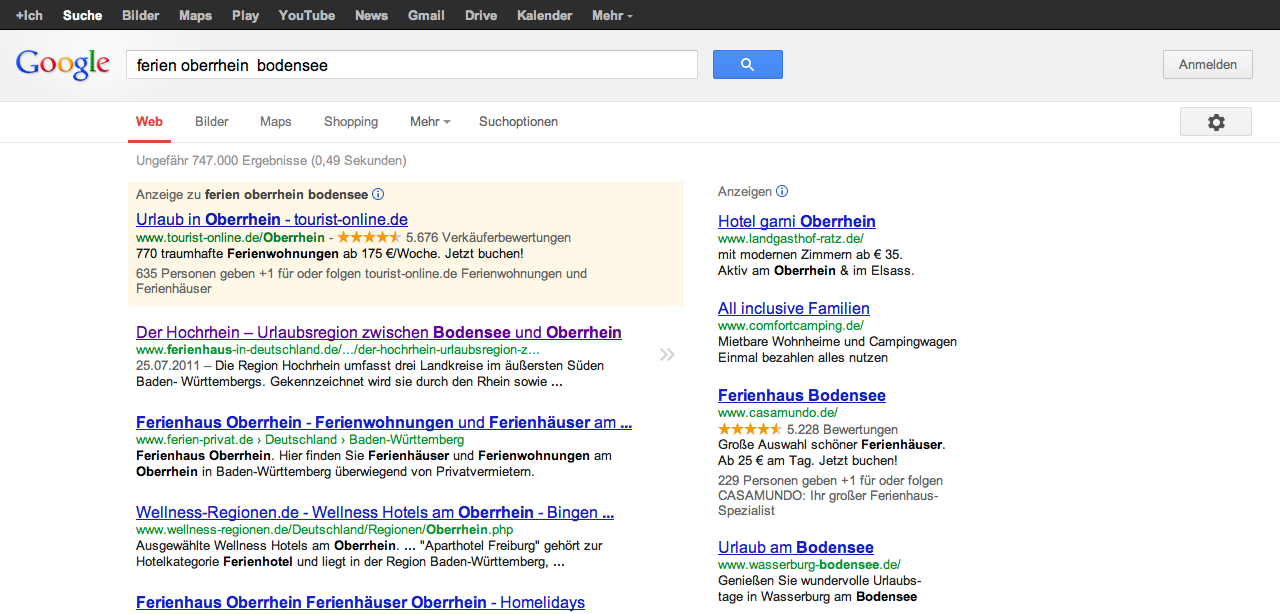This screenshot has width=1280, height=614.
Task: Open the Urlaub in Oberrhein ad link
Action: [272, 219]
